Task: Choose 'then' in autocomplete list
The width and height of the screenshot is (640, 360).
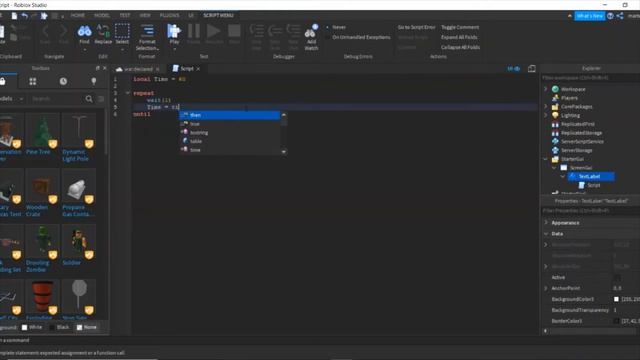Action: [229, 116]
